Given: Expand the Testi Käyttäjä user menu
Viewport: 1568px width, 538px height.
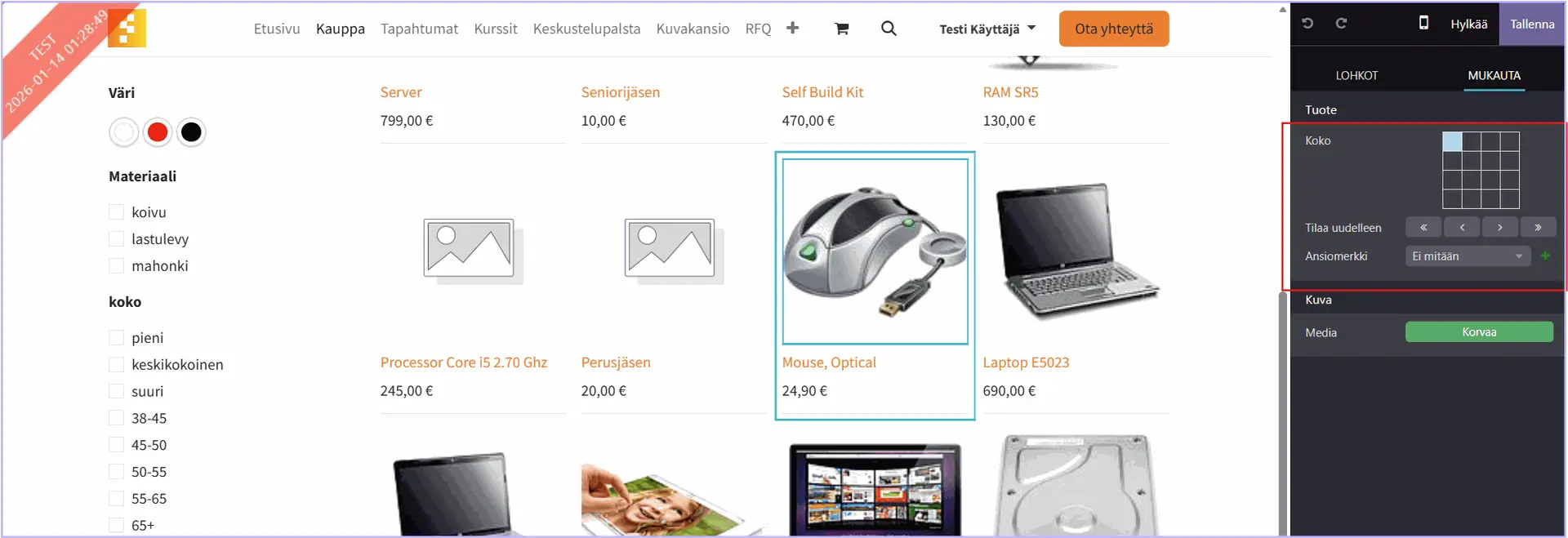Looking at the screenshot, I should click(x=987, y=29).
